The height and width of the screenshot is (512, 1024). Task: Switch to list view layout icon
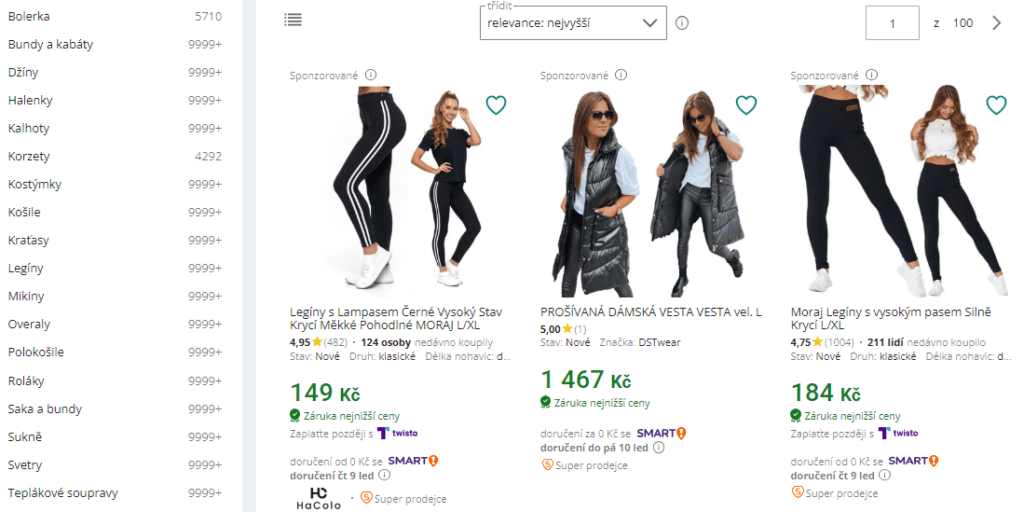tap(293, 20)
